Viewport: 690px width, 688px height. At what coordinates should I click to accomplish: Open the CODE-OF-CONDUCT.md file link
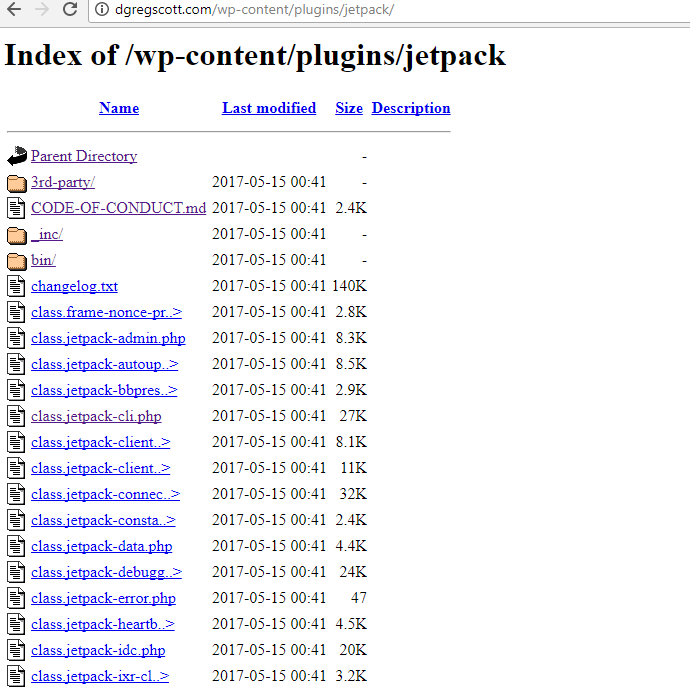click(x=118, y=208)
